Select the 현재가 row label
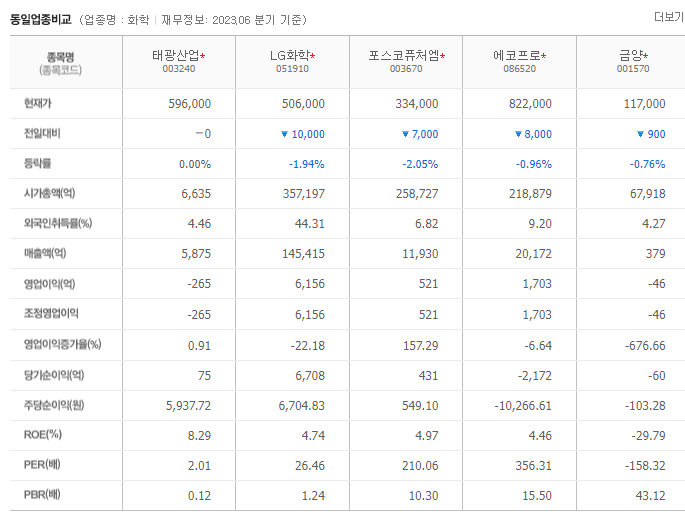 38,103
